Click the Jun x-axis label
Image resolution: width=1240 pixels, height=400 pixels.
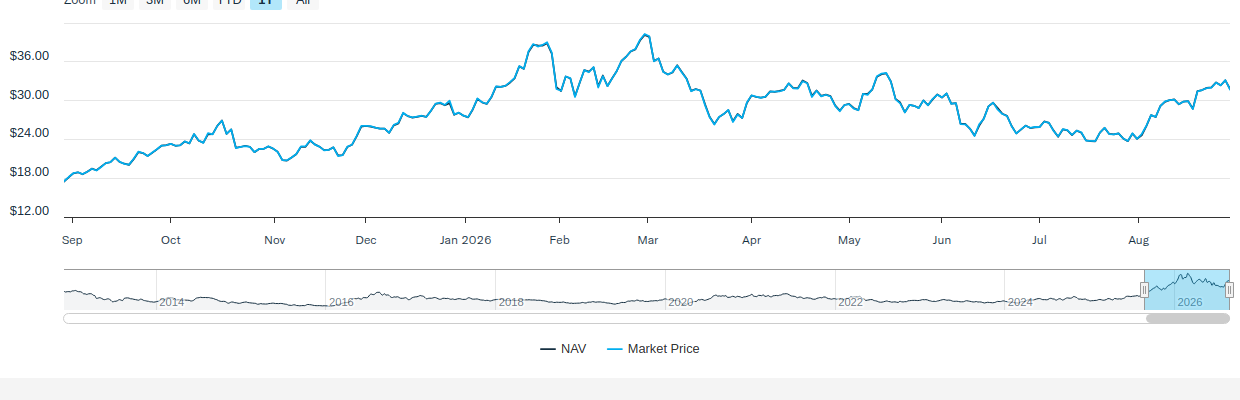[x=941, y=240]
